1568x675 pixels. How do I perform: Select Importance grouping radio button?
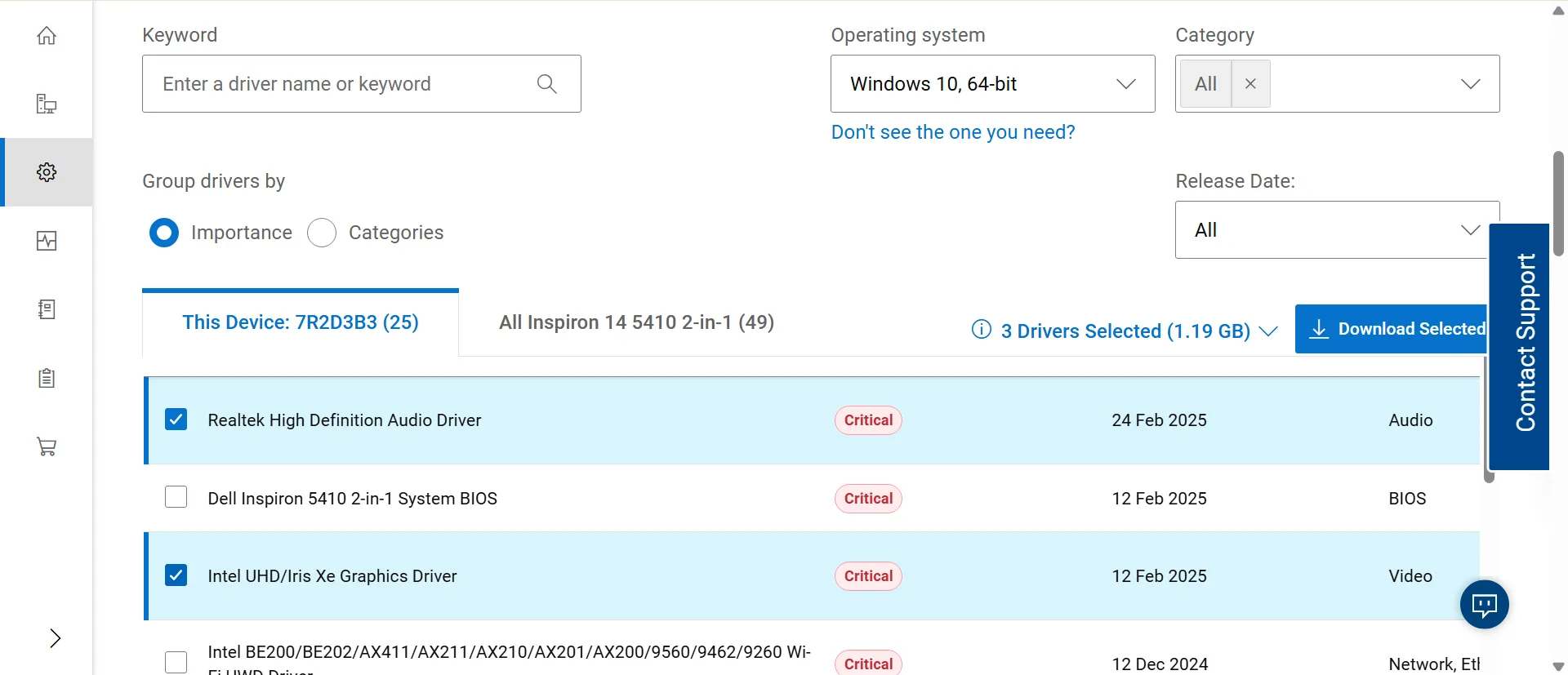[x=164, y=233]
